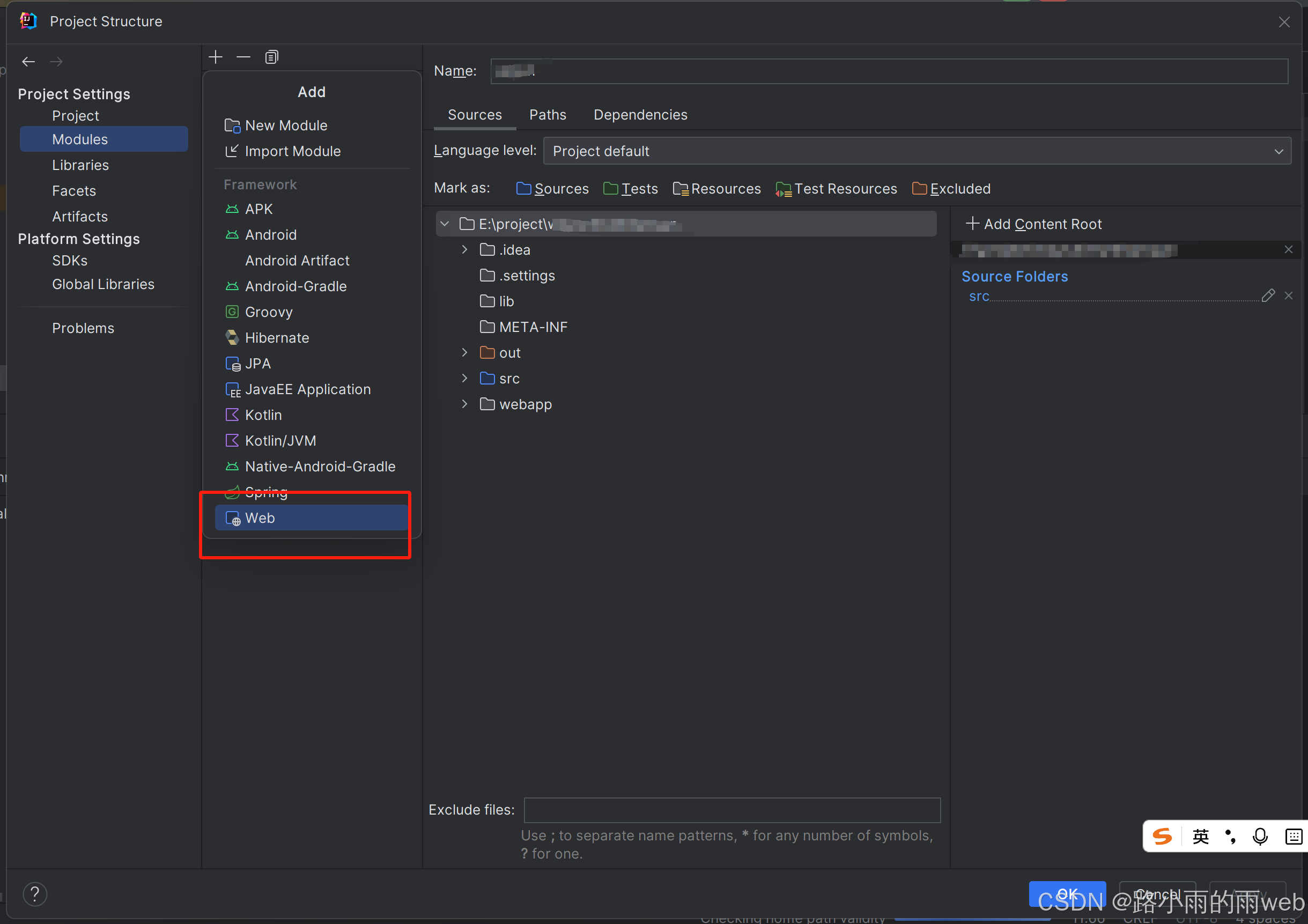The width and height of the screenshot is (1308, 924).
Task: Click the back navigation arrow
Action: point(28,62)
